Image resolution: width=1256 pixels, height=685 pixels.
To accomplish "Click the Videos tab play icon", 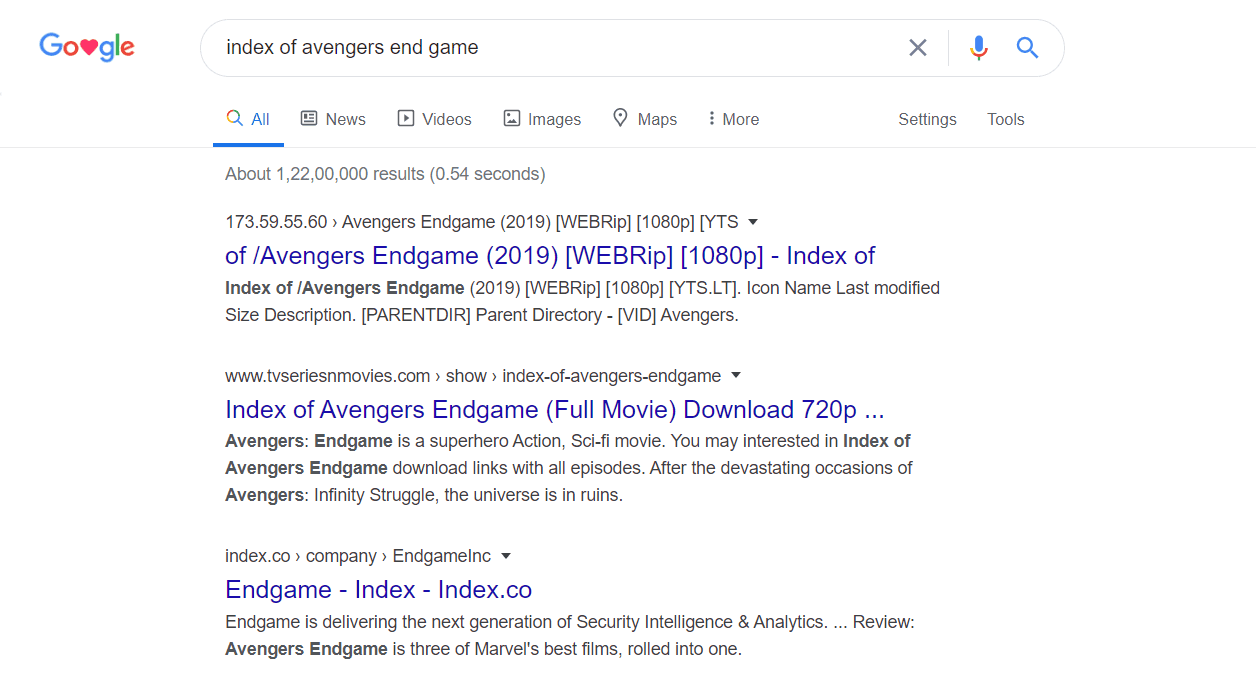I will pyautogui.click(x=406, y=118).
